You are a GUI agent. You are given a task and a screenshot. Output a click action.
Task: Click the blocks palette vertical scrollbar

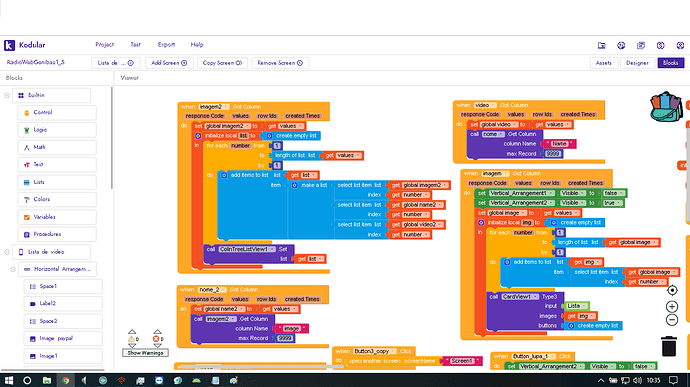click(x=111, y=138)
